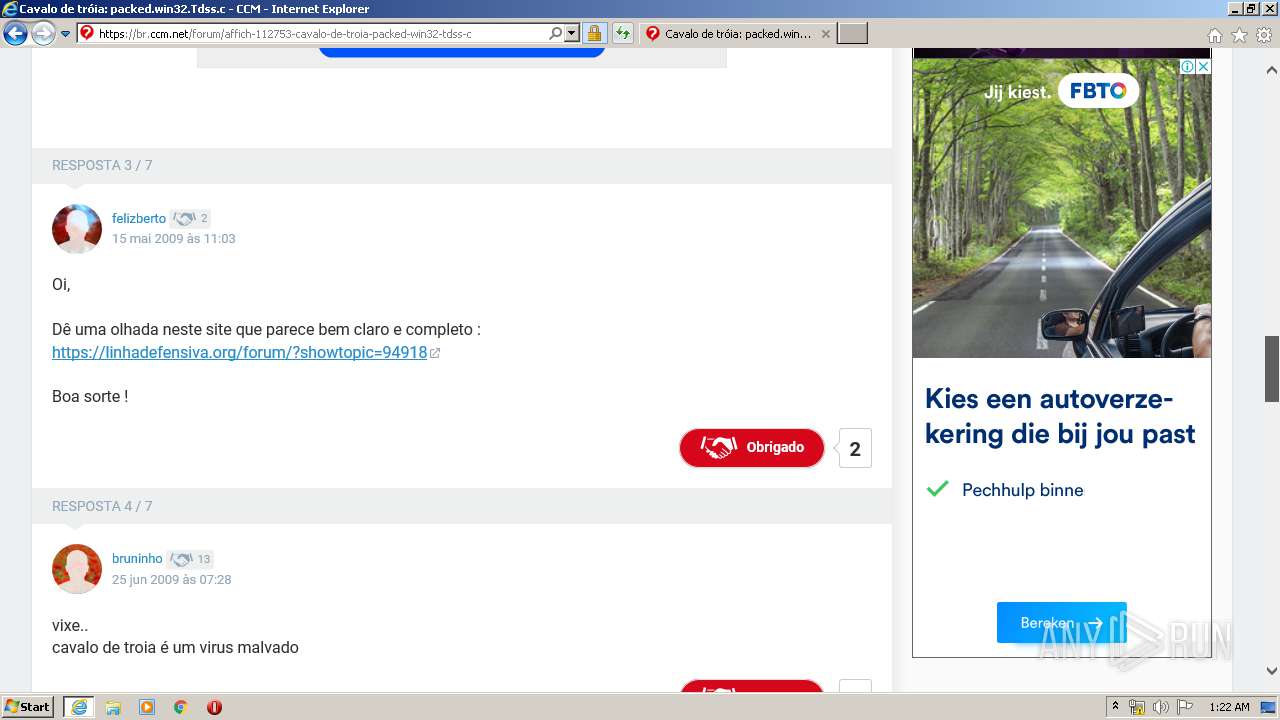Screen dimensions: 1280x720
Task: Click the red Opera-style taskbar icon
Action: [214, 707]
